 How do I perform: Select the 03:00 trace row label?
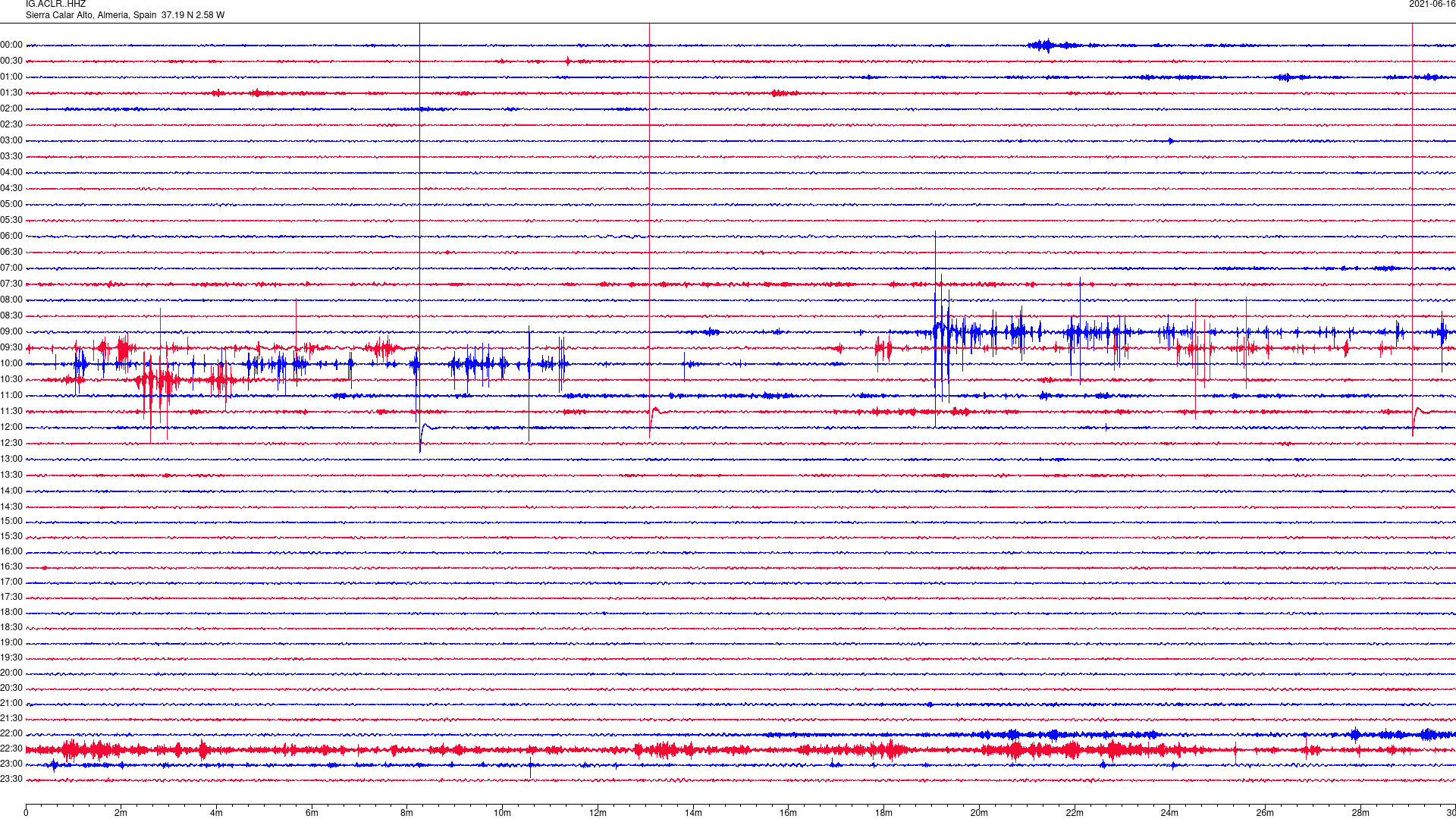pos(11,140)
